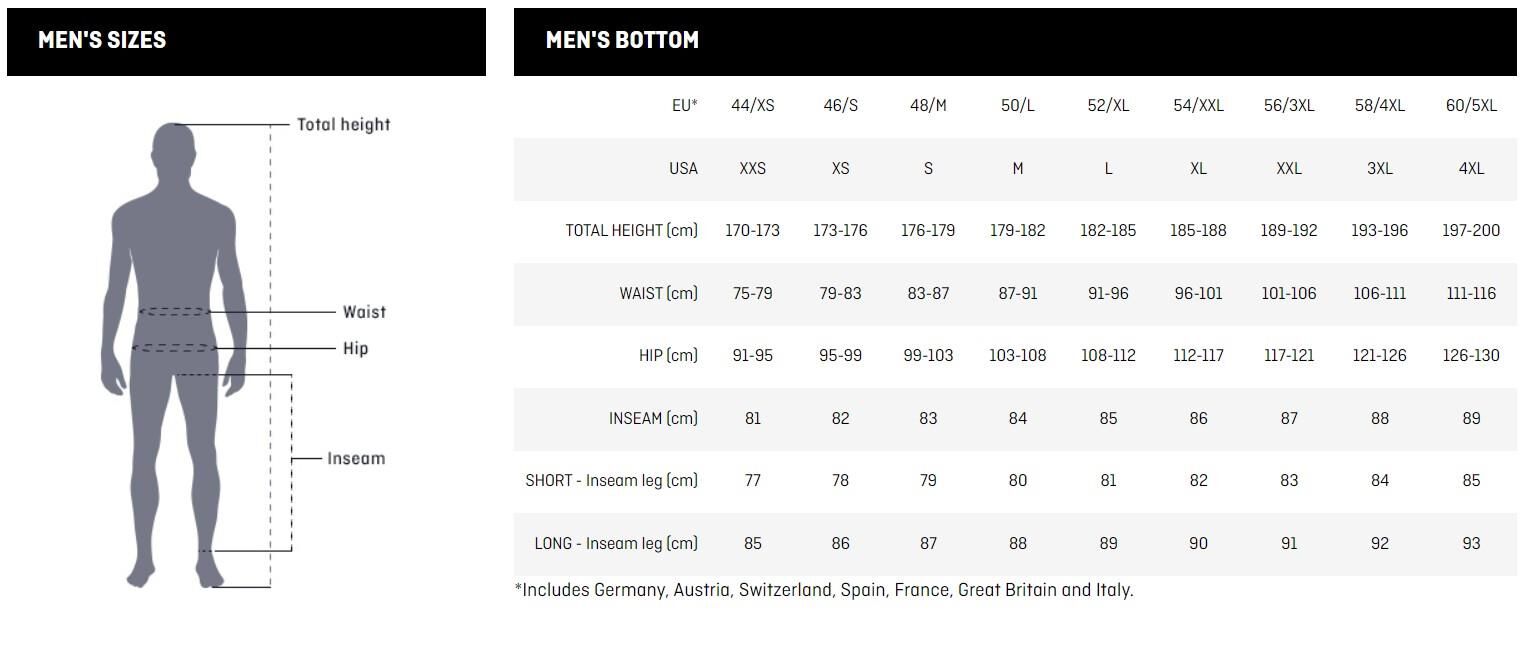1527x655 pixels.
Task: Click the 103-108 hip measurement cell
Action: tap(1017, 356)
